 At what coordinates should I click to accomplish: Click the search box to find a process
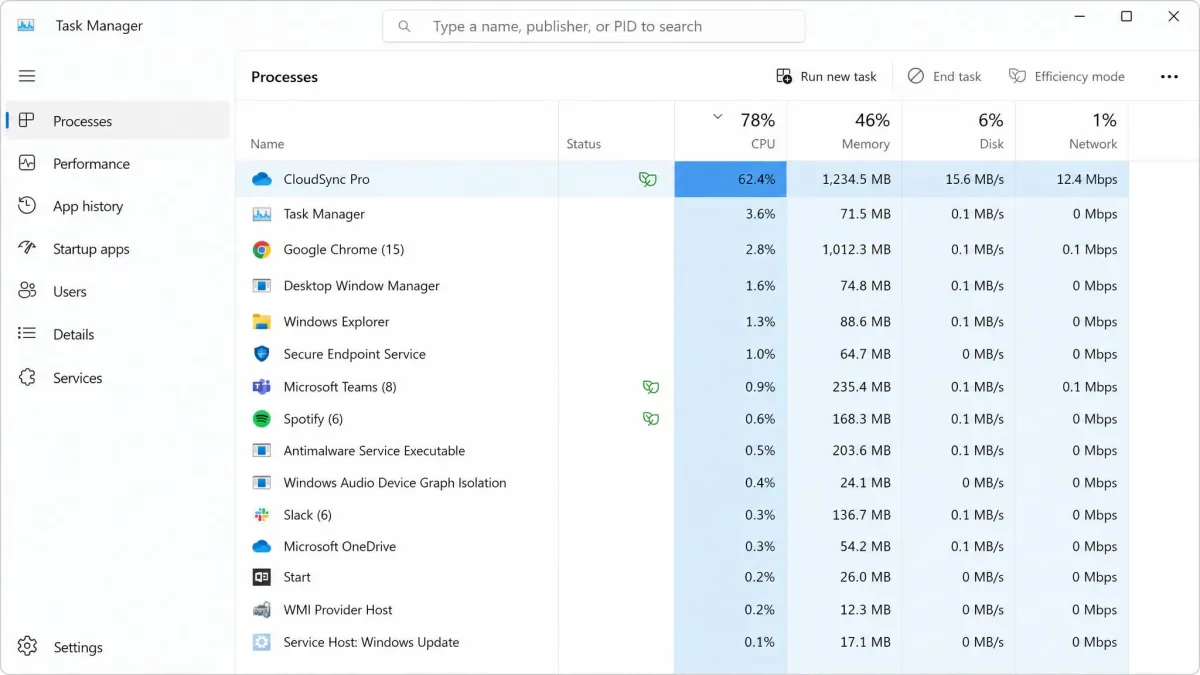coord(594,27)
